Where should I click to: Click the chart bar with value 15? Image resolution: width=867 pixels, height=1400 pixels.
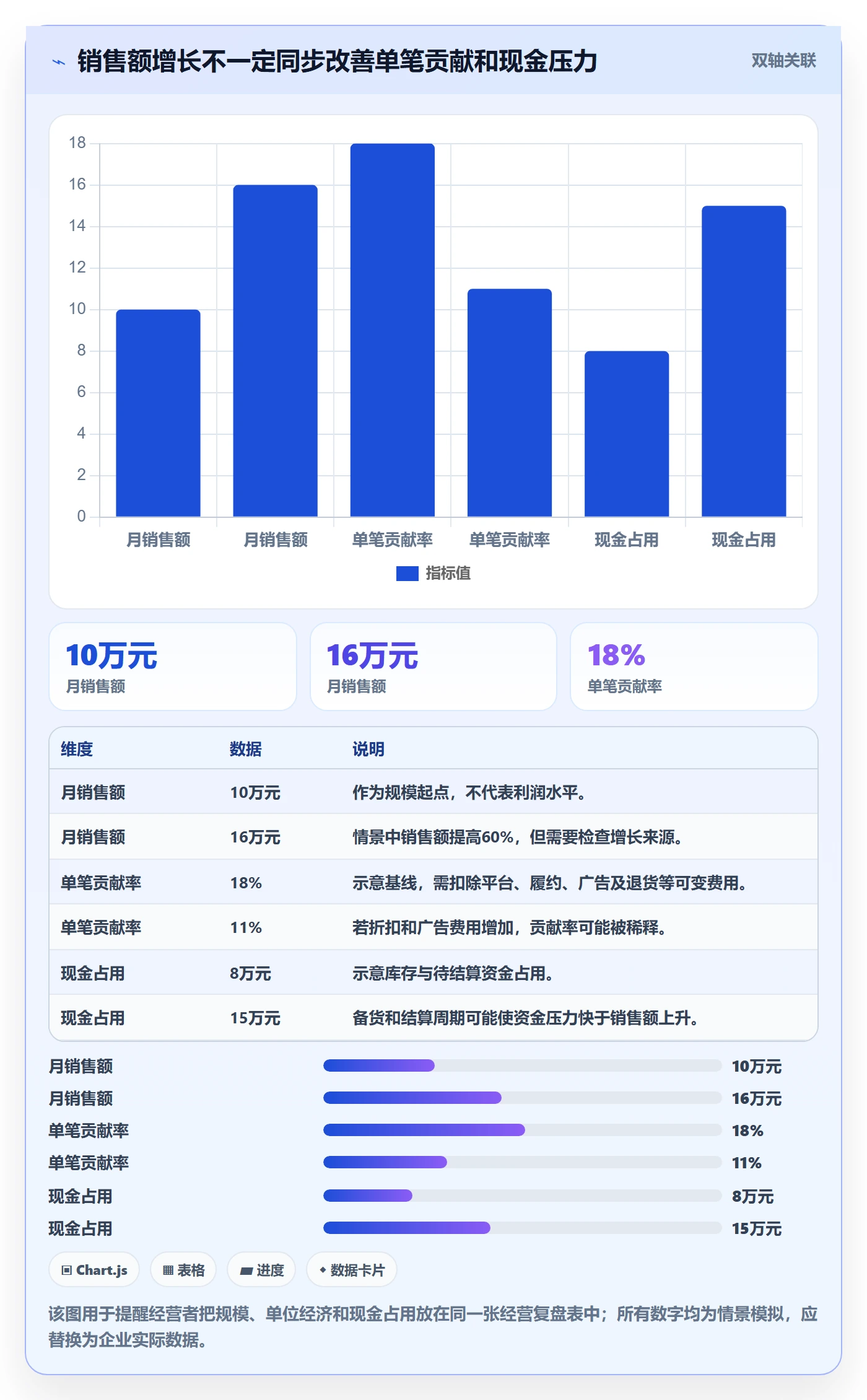pyautogui.click(x=744, y=361)
